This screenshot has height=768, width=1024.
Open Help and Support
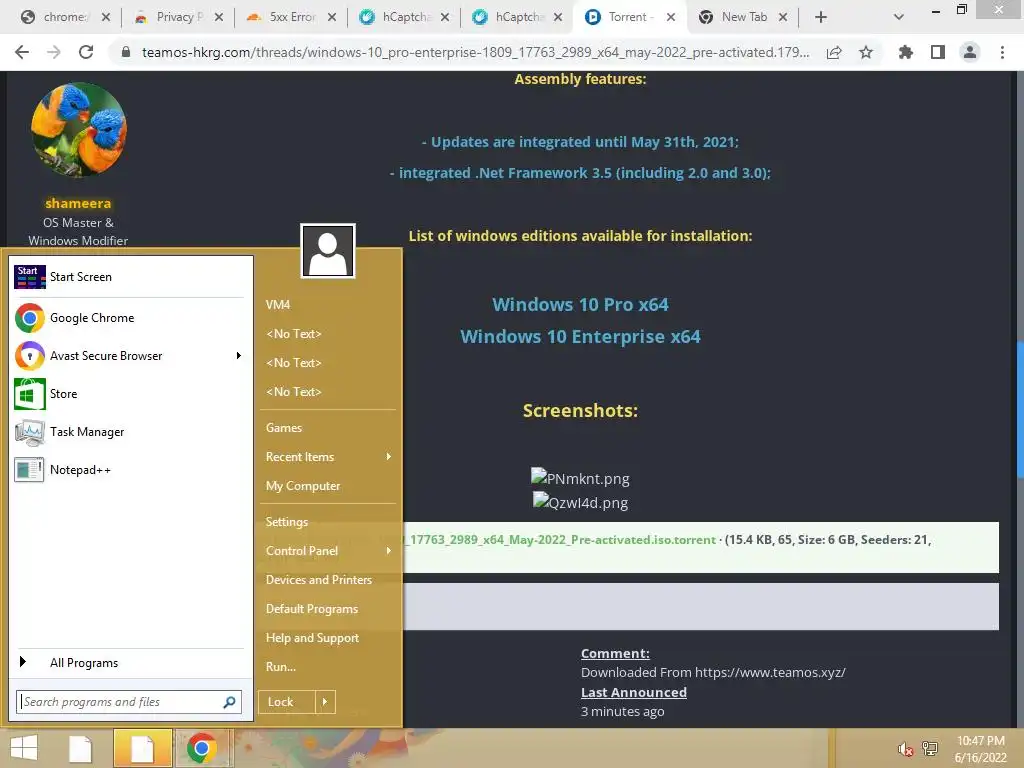coord(312,638)
